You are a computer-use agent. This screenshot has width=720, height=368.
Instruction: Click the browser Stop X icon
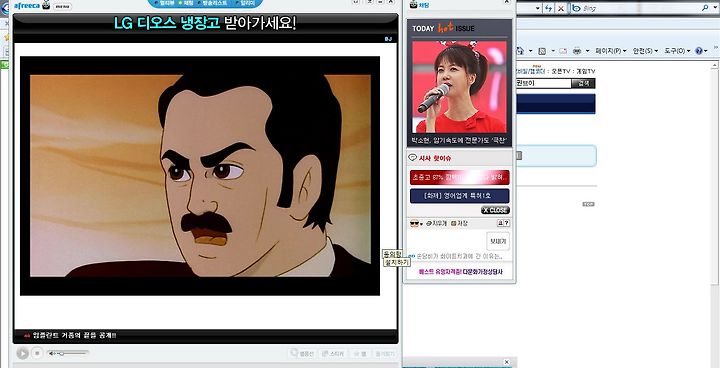[561, 8]
